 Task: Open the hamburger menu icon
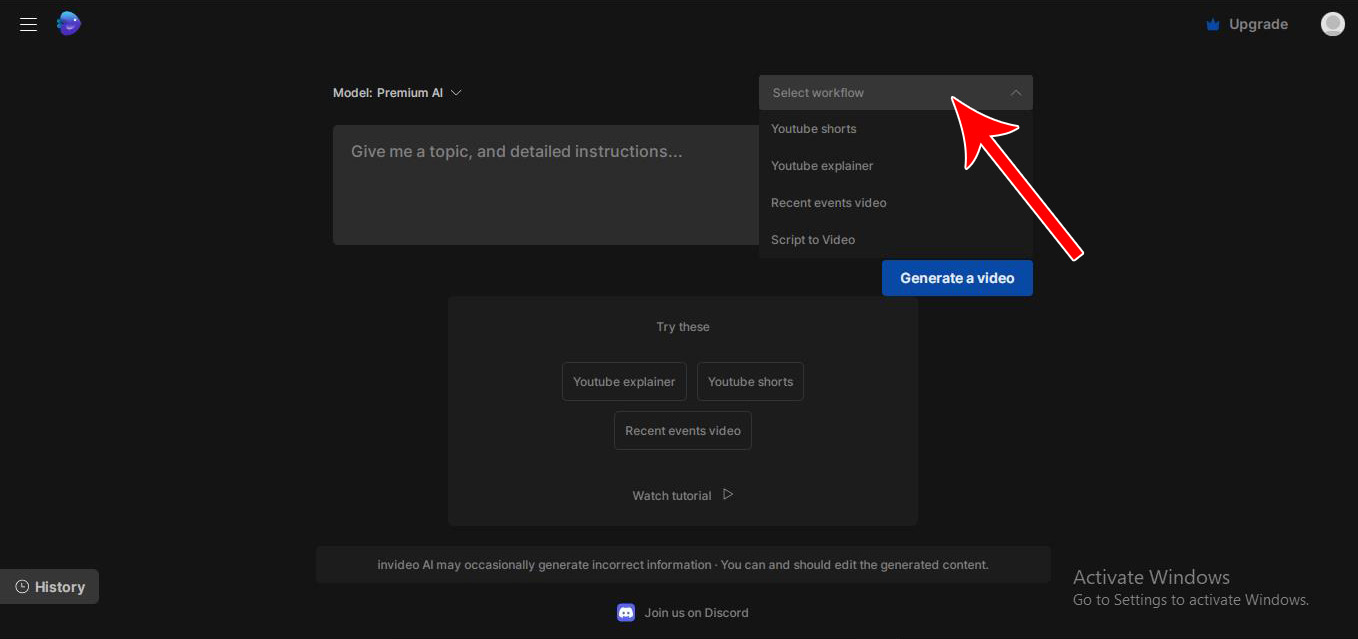pyautogui.click(x=28, y=24)
